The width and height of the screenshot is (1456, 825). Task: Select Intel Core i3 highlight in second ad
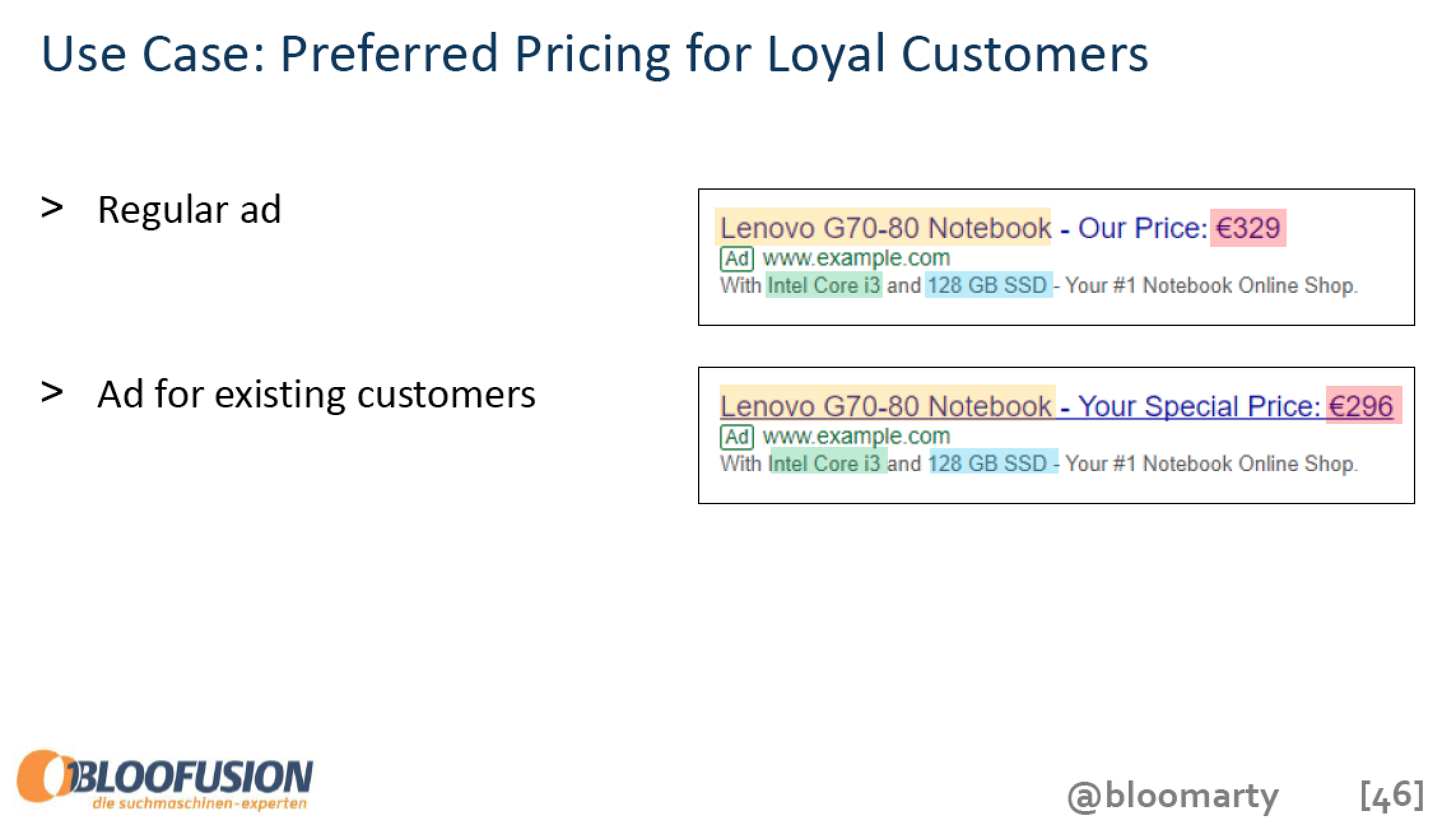[x=828, y=463]
